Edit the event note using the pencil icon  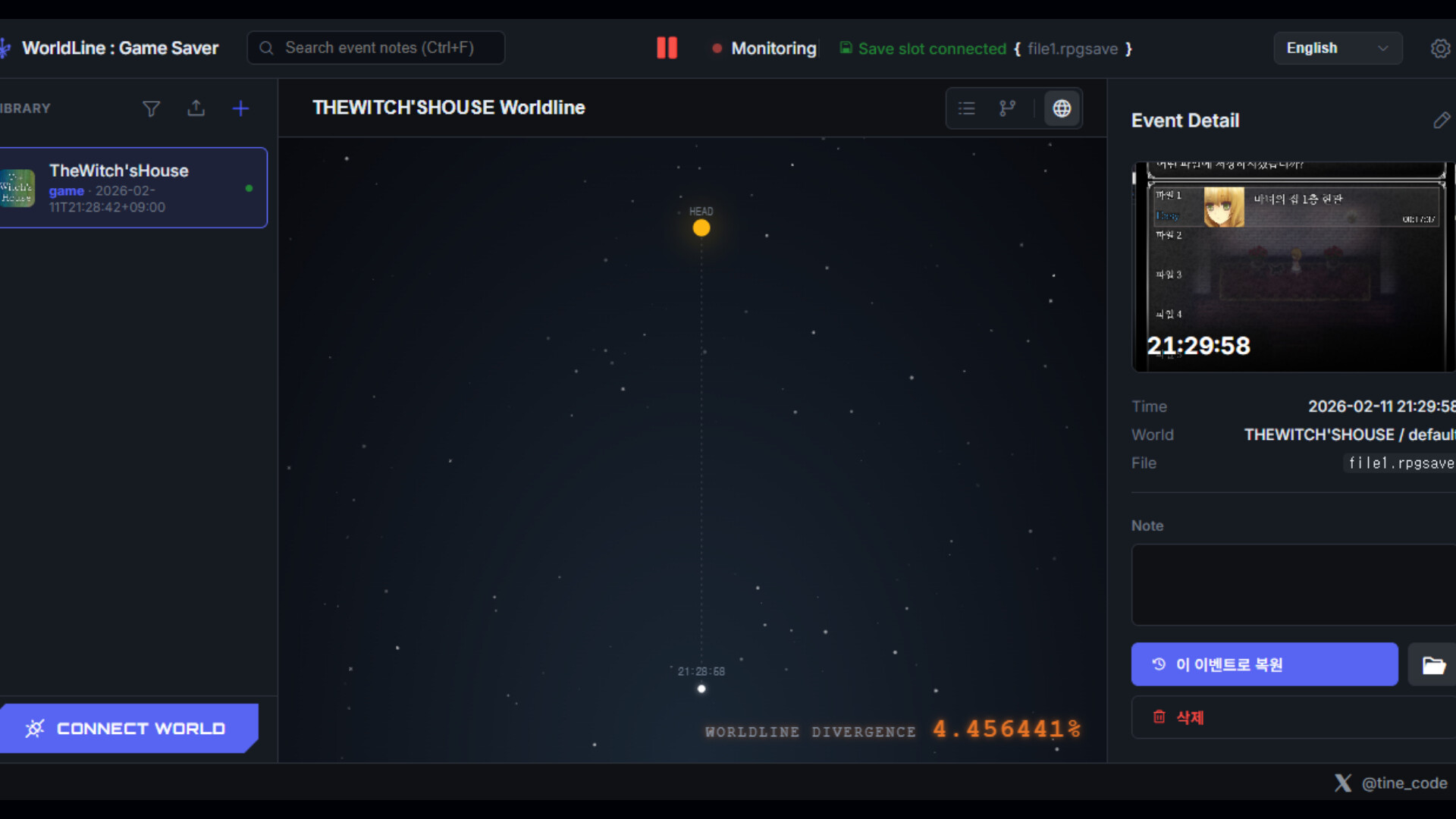tap(1442, 120)
